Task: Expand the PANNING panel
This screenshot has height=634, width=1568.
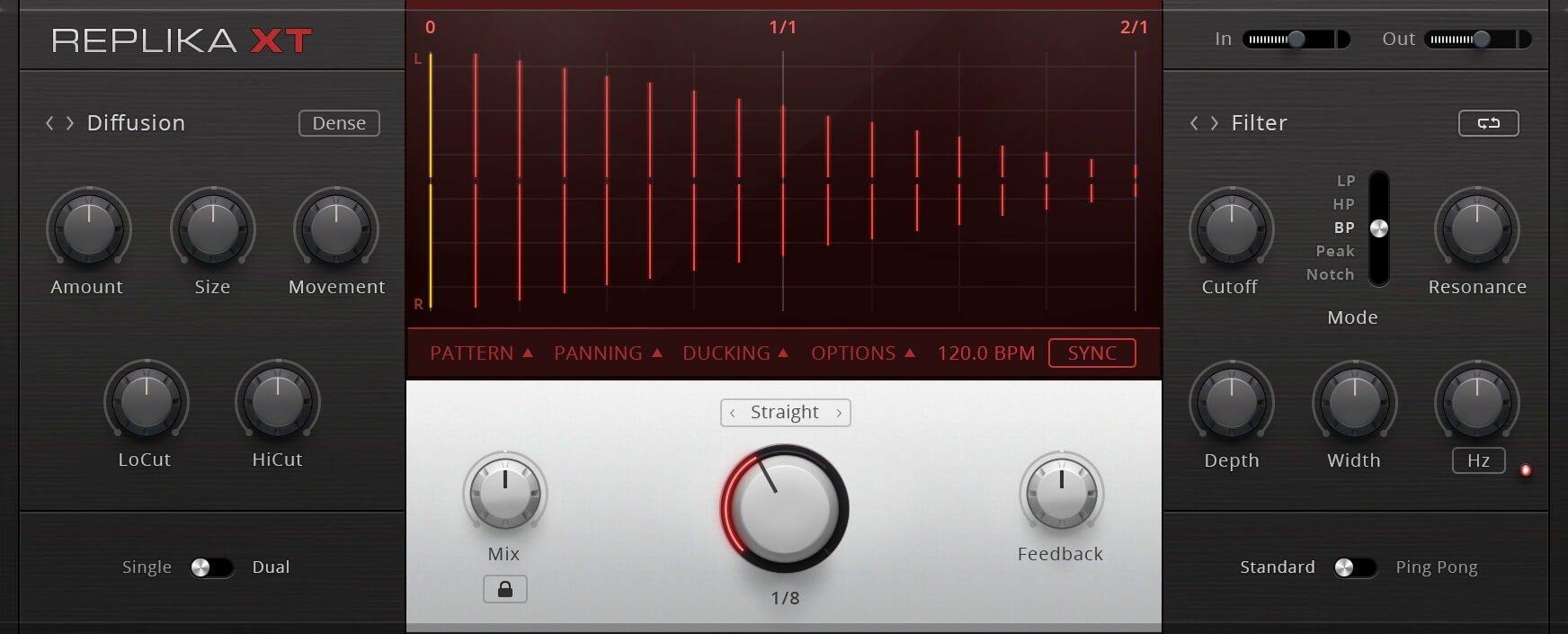Action: click(x=608, y=353)
